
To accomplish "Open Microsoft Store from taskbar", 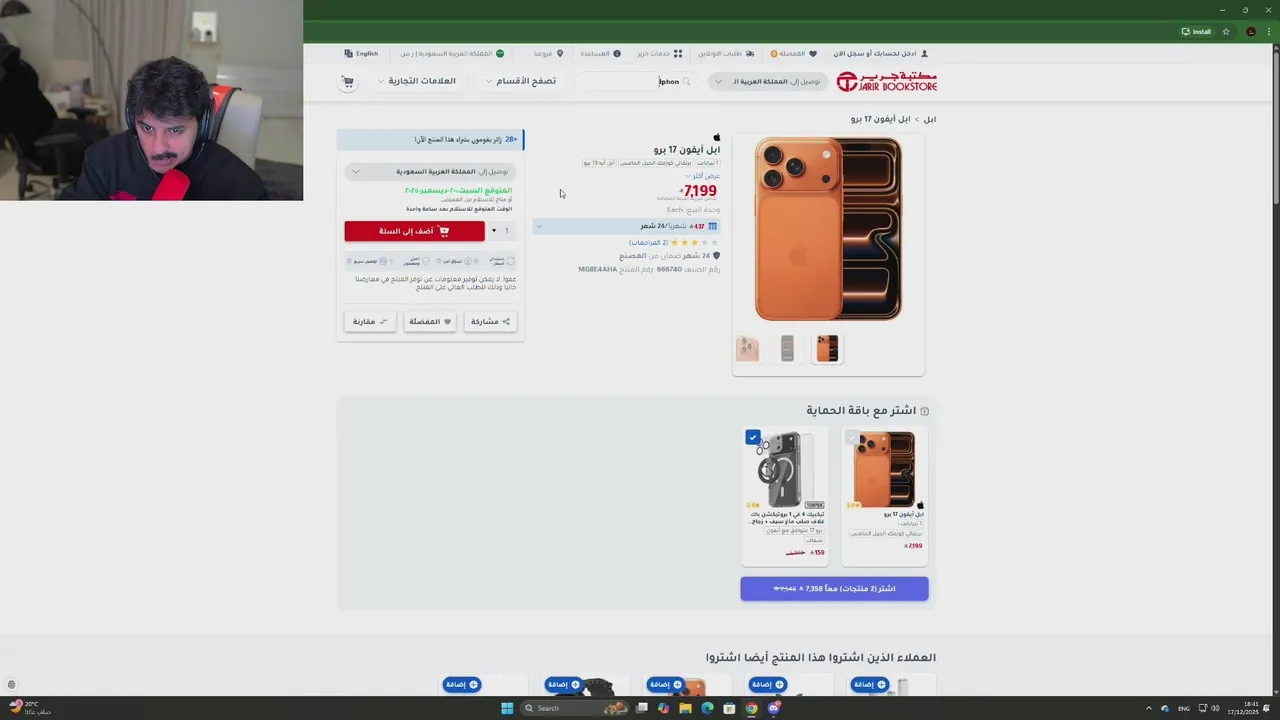I will [x=729, y=708].
